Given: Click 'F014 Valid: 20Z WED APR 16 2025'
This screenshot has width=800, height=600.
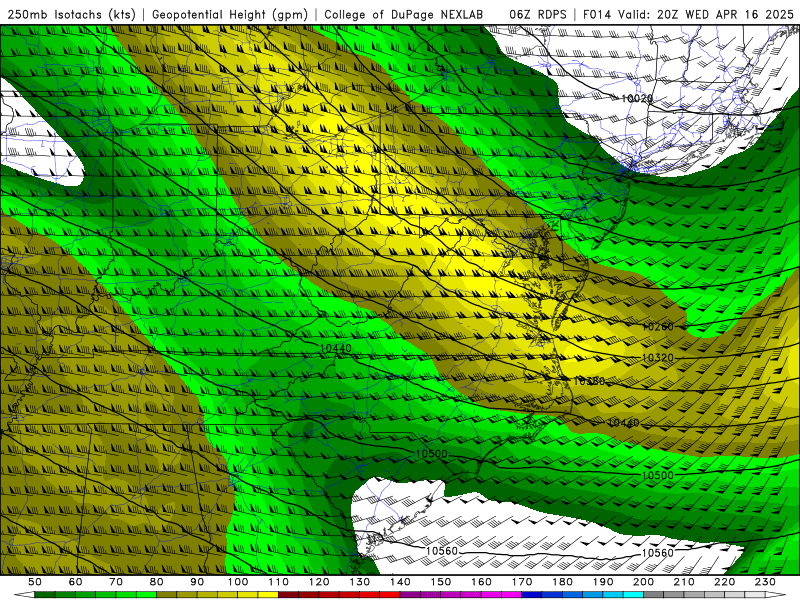Looking at the screenshot, I should coord(688,15).
